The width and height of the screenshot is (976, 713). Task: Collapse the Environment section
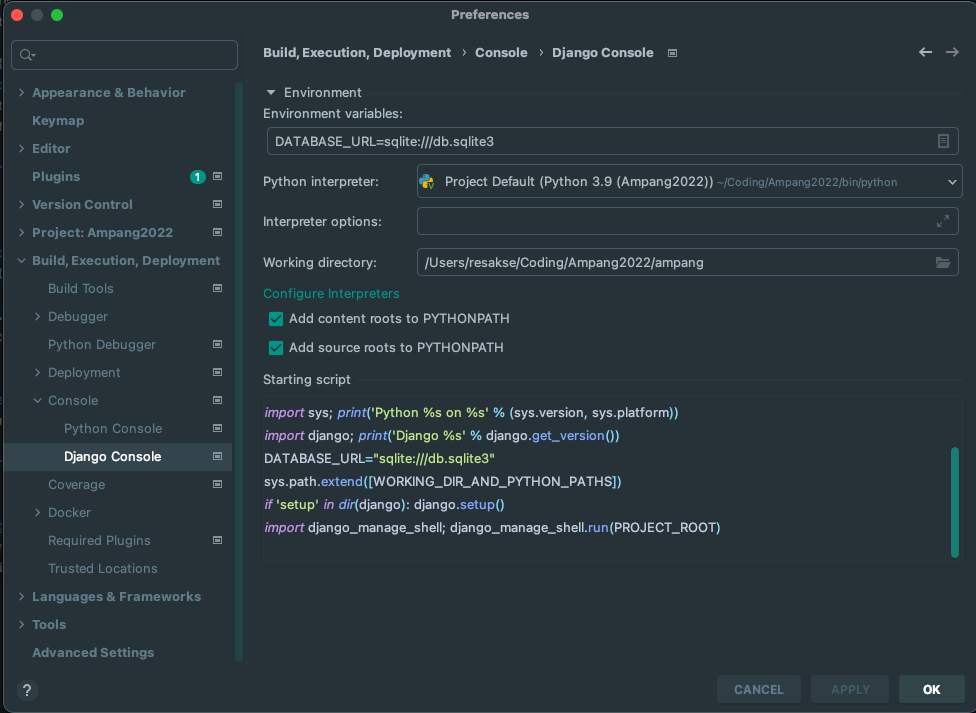(x=271, y=92)
